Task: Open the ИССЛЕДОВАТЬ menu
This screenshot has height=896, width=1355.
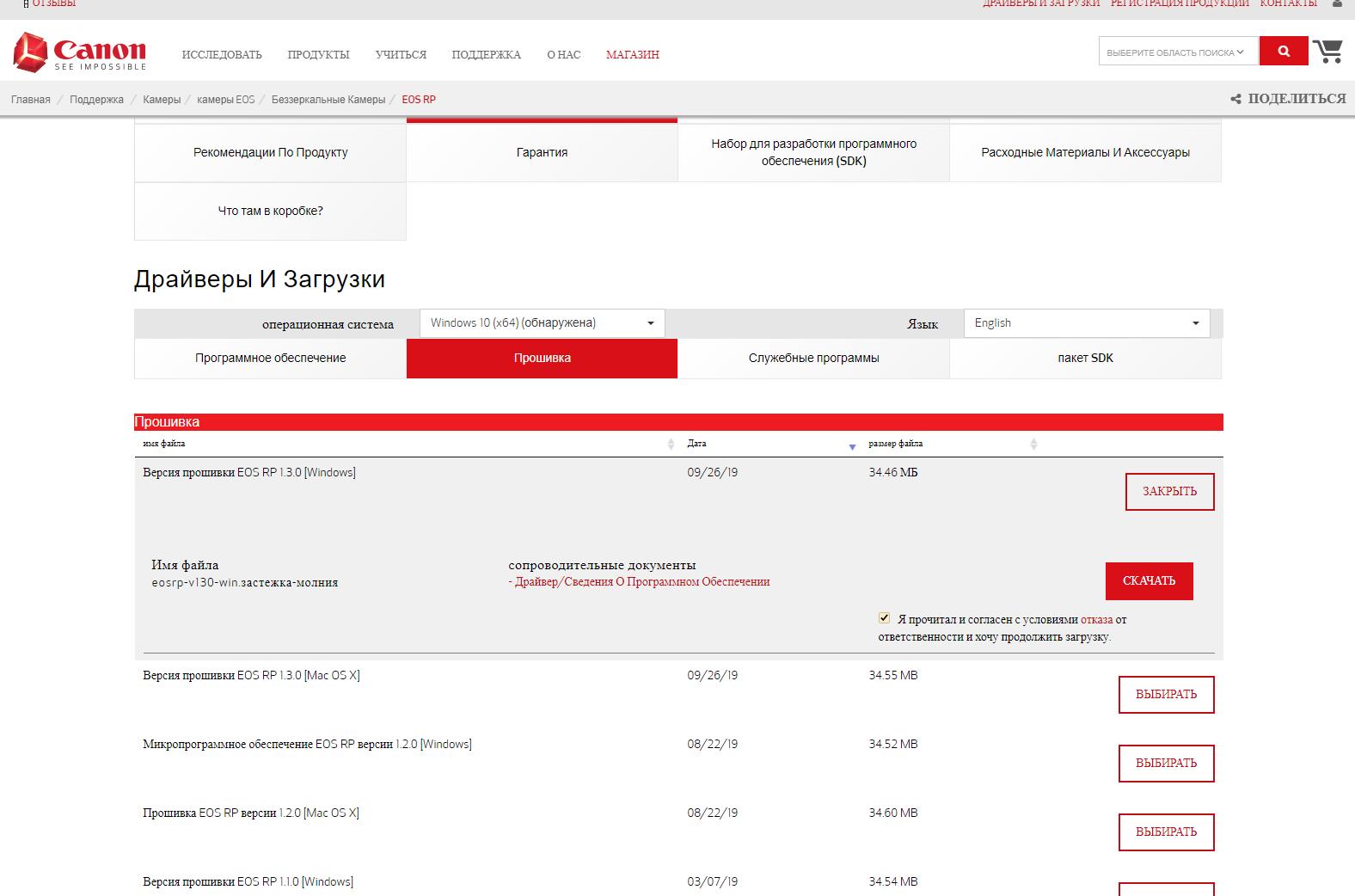Action: [x=222, y=54]
